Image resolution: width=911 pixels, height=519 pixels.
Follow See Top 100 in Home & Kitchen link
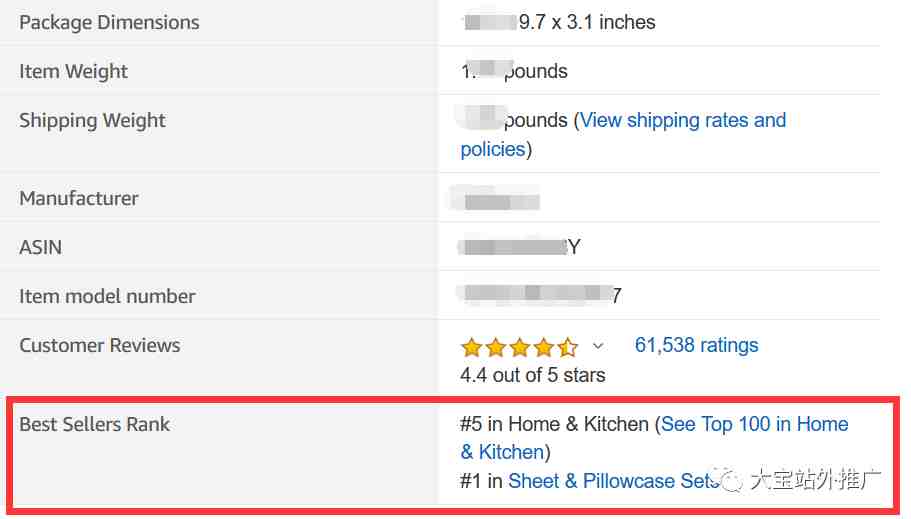click(x=654, y=438)
